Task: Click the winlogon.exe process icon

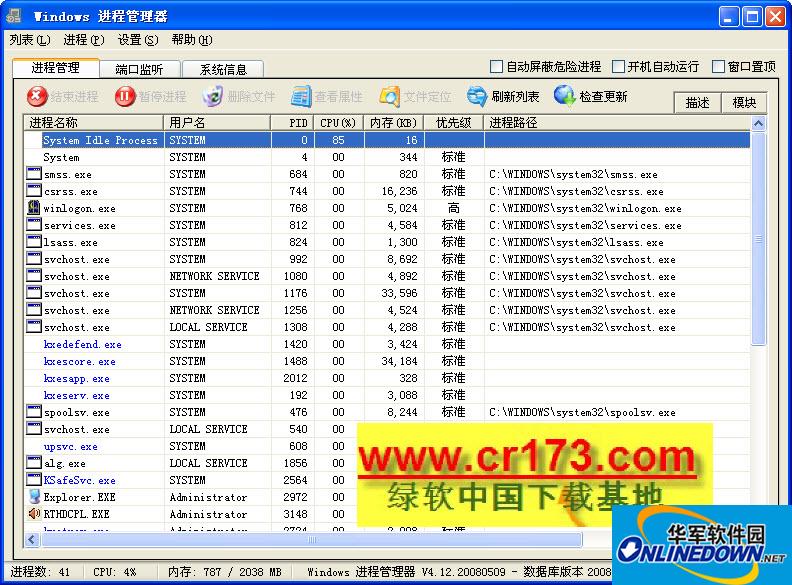Action: click(x=34, y=208)
